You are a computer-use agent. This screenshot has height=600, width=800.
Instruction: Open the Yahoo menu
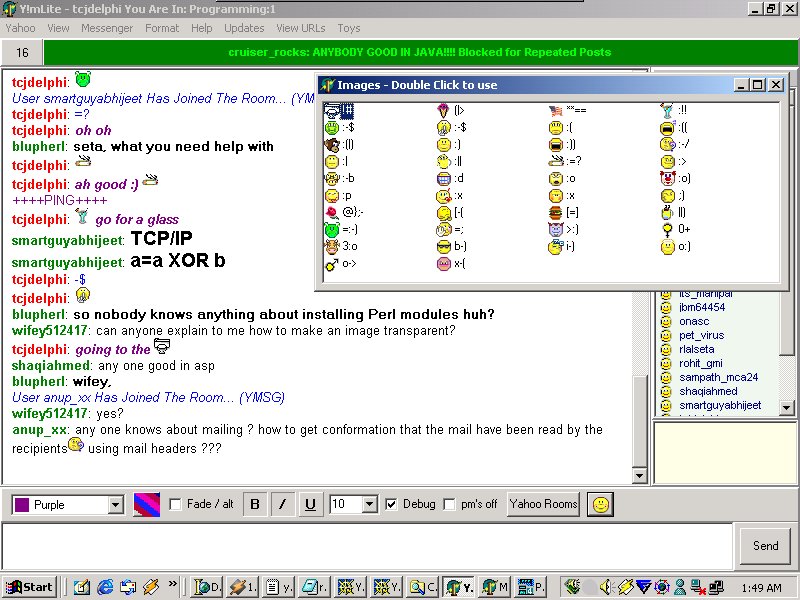click(x=20, y=28)
